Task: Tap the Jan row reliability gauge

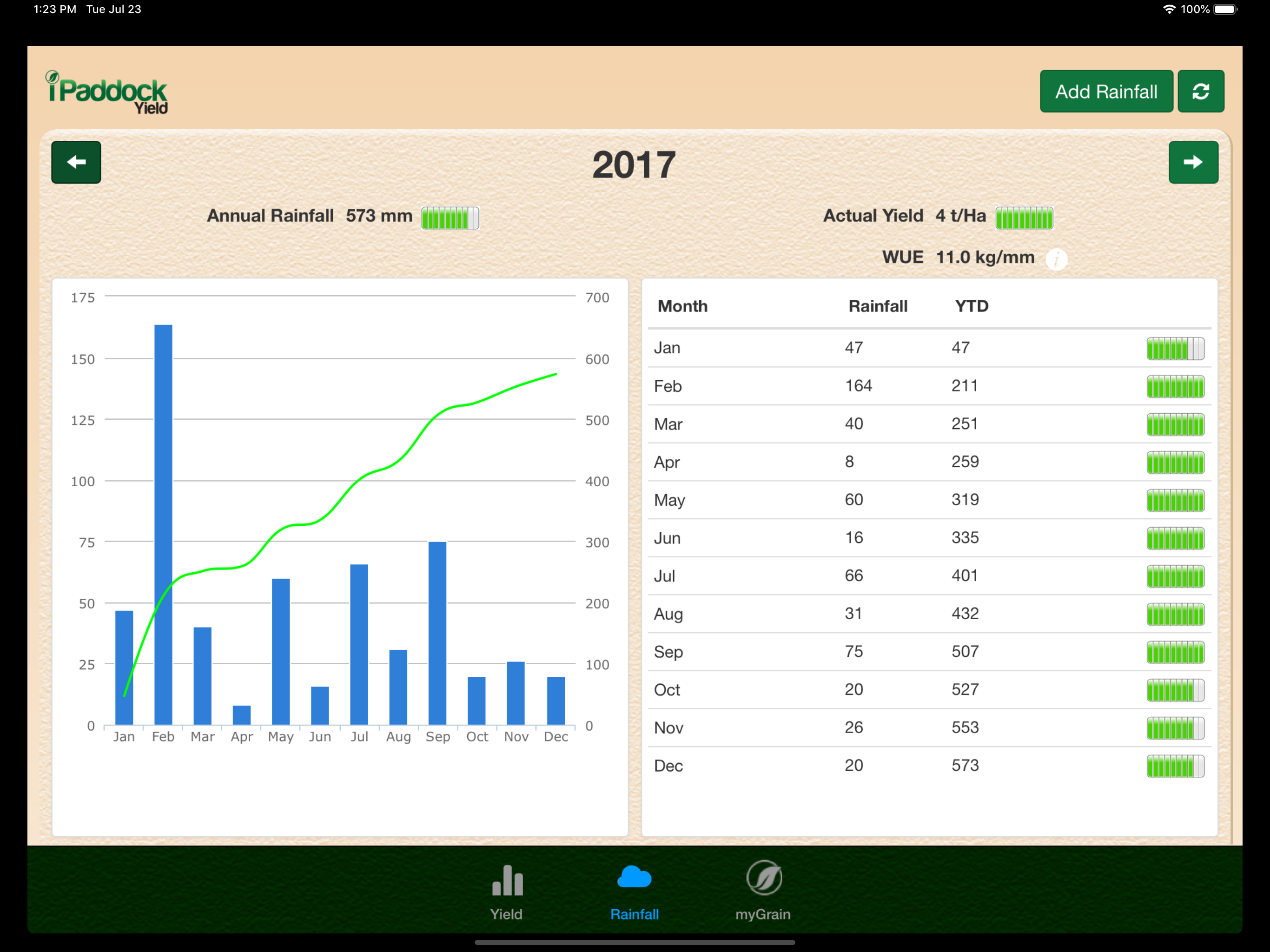Action: tap(1175, 349)
